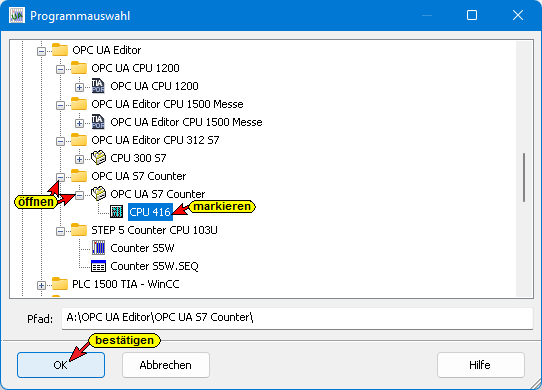
Task: Select OPC UA Editor folder label
Action: [x=106, y=50]
